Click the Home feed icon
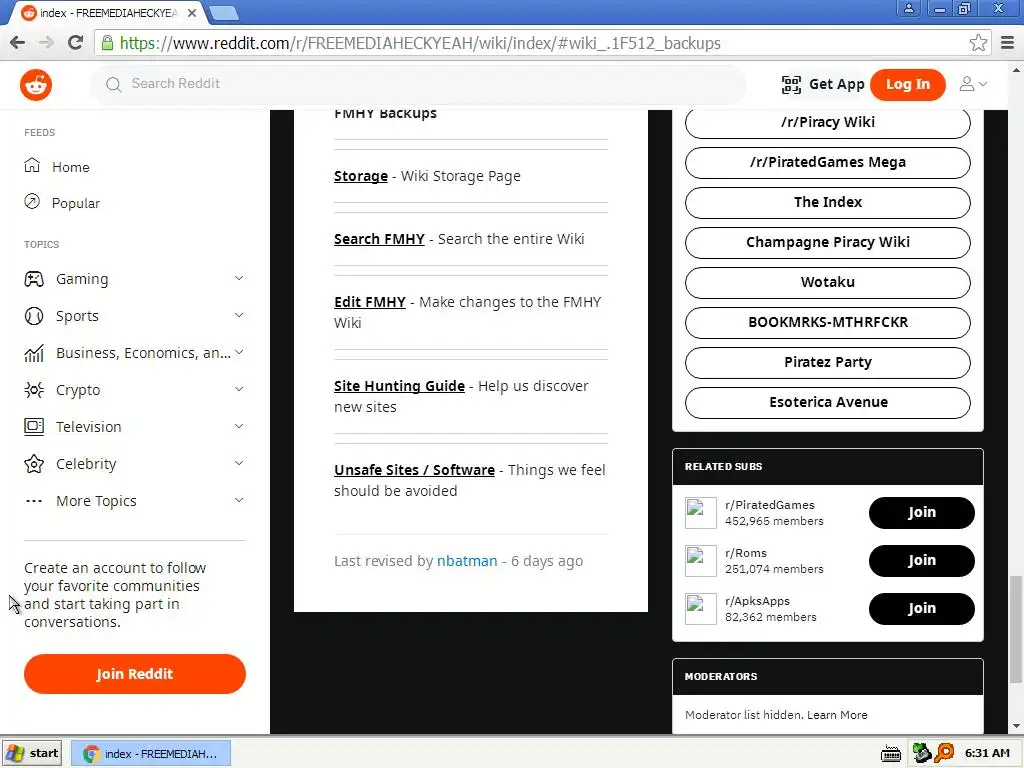The image size is (1024, 768). click(x=32, y=165)
